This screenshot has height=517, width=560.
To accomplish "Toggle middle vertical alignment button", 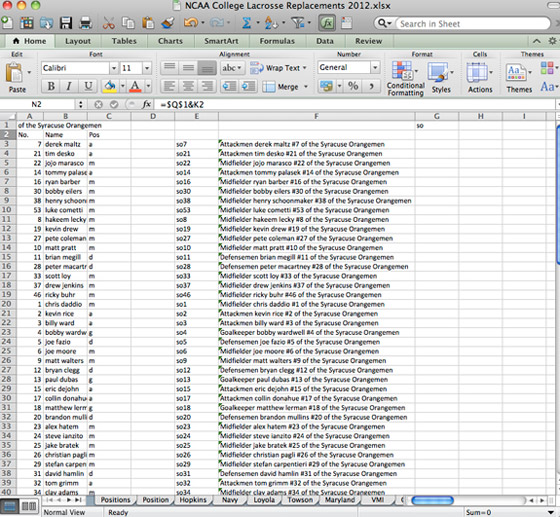I will pyautogui.click(x=188, y=67).
